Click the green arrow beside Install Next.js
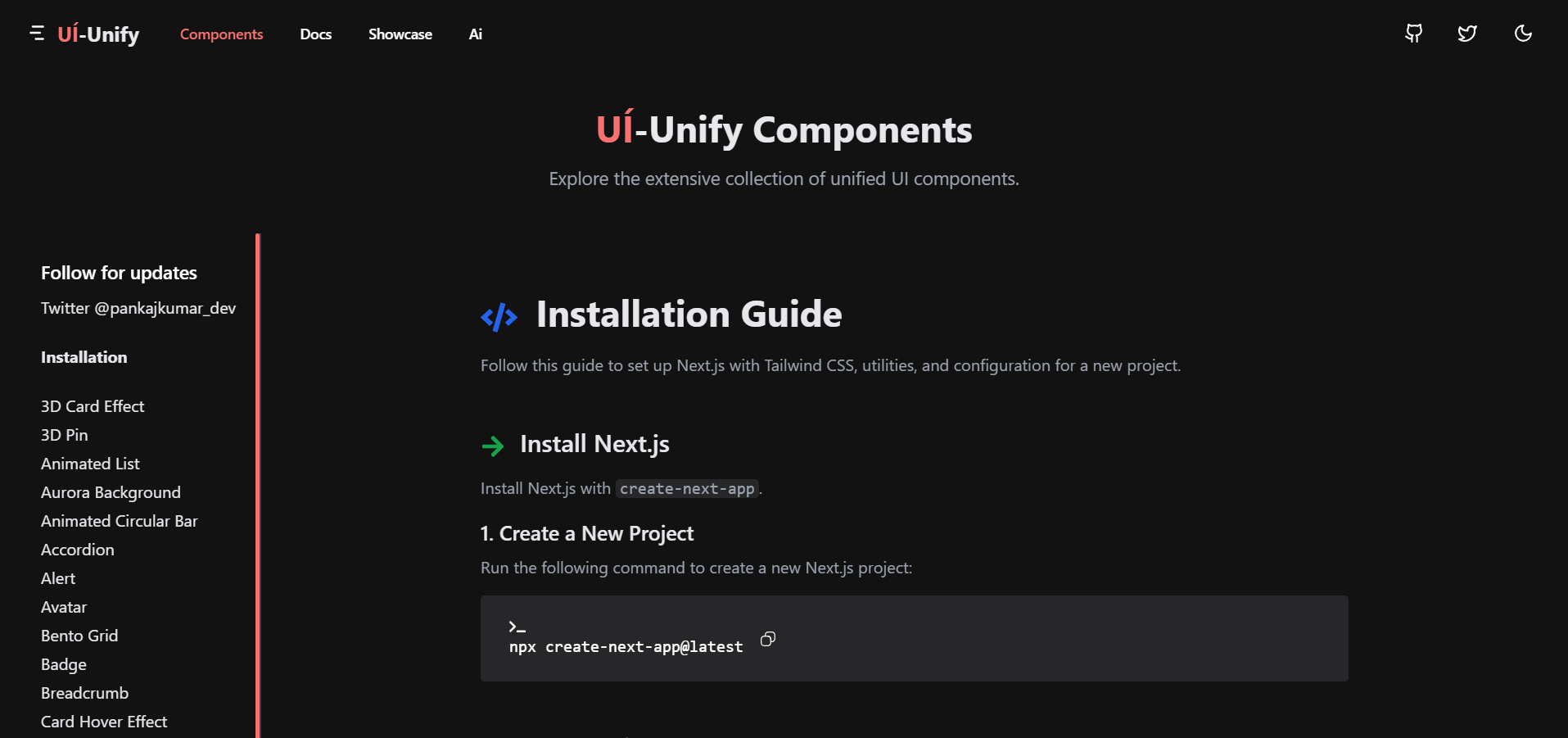 click(493, 446)
